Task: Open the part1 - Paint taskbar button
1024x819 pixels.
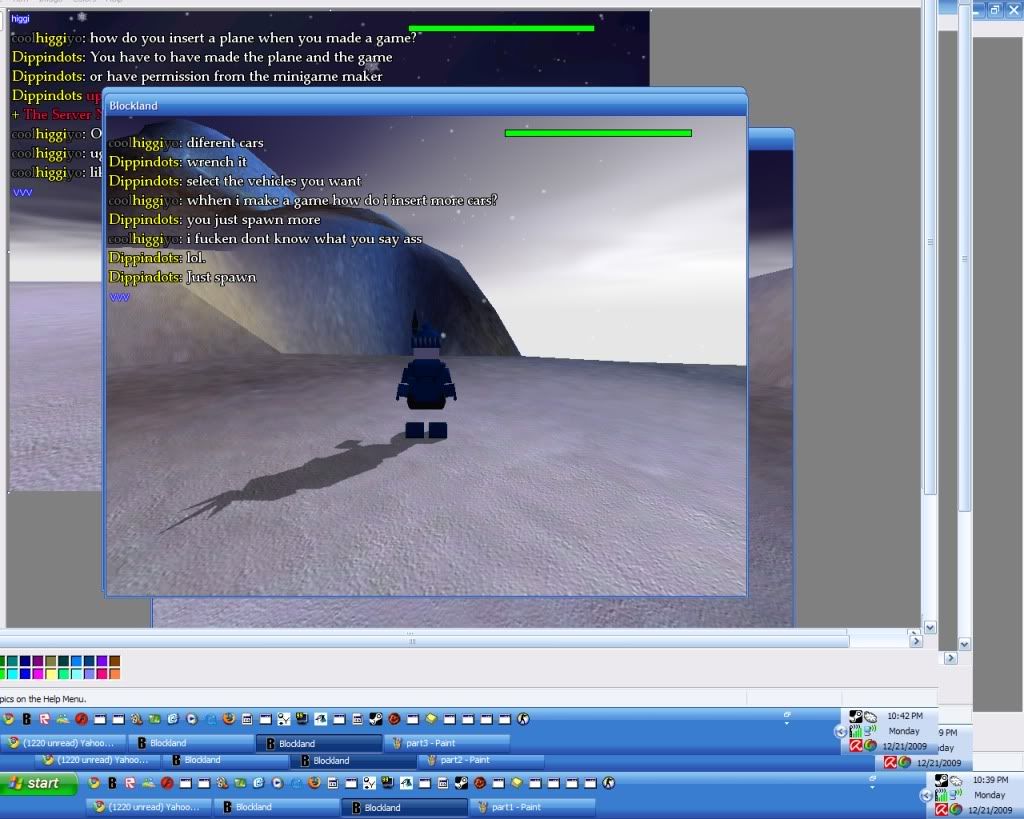Action: point(534,807)
